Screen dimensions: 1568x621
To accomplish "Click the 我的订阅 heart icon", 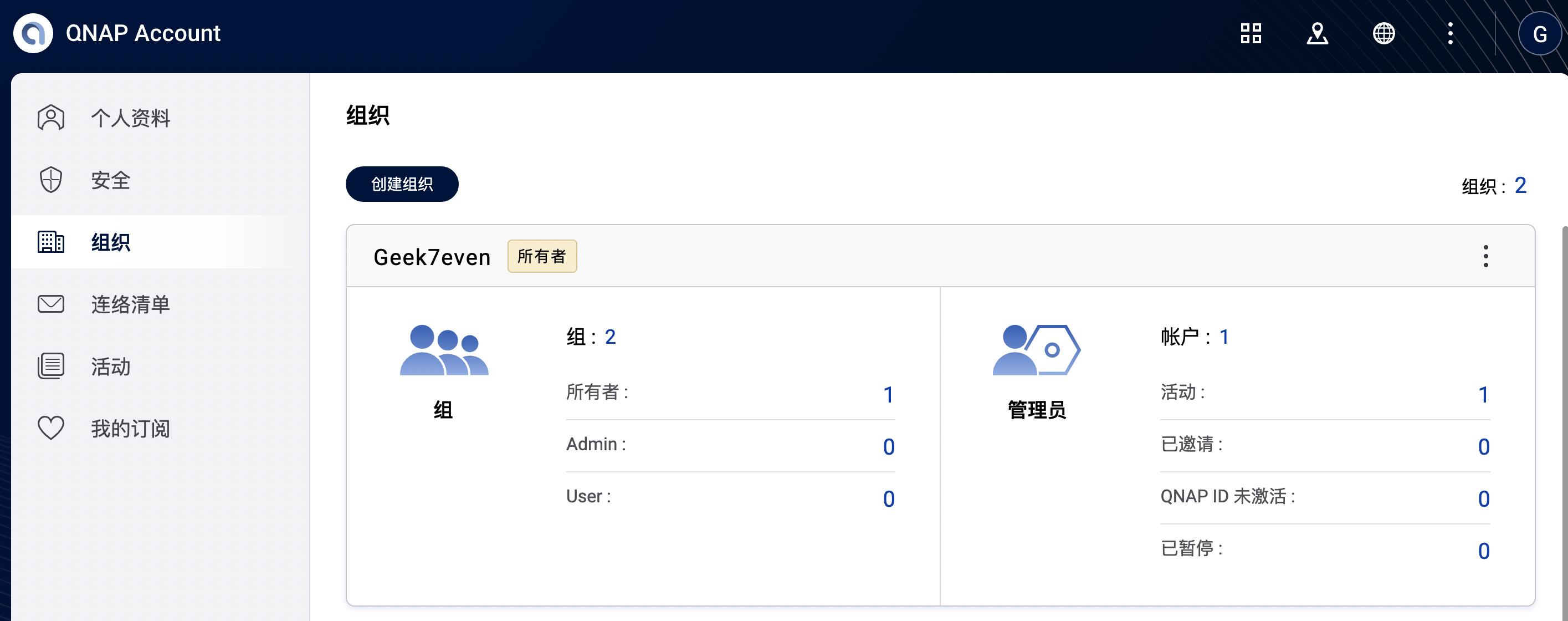I will [50, 429].
